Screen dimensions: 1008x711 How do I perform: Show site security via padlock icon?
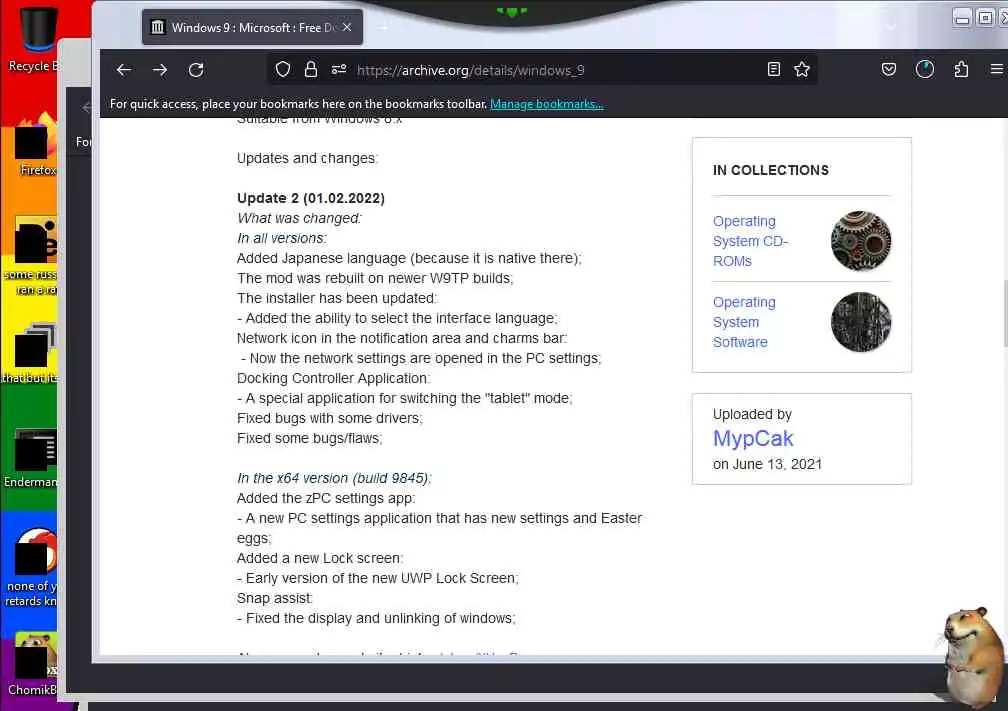tap(310, 69)
